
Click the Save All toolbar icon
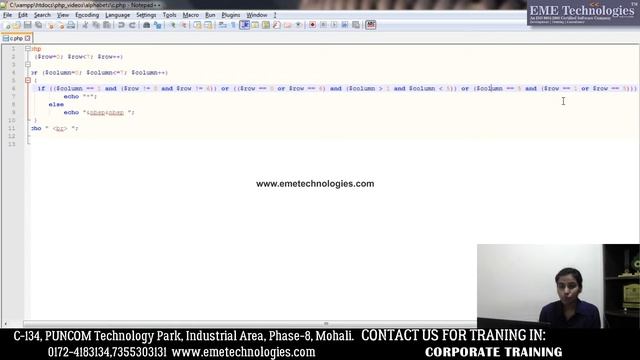(39, 25)
